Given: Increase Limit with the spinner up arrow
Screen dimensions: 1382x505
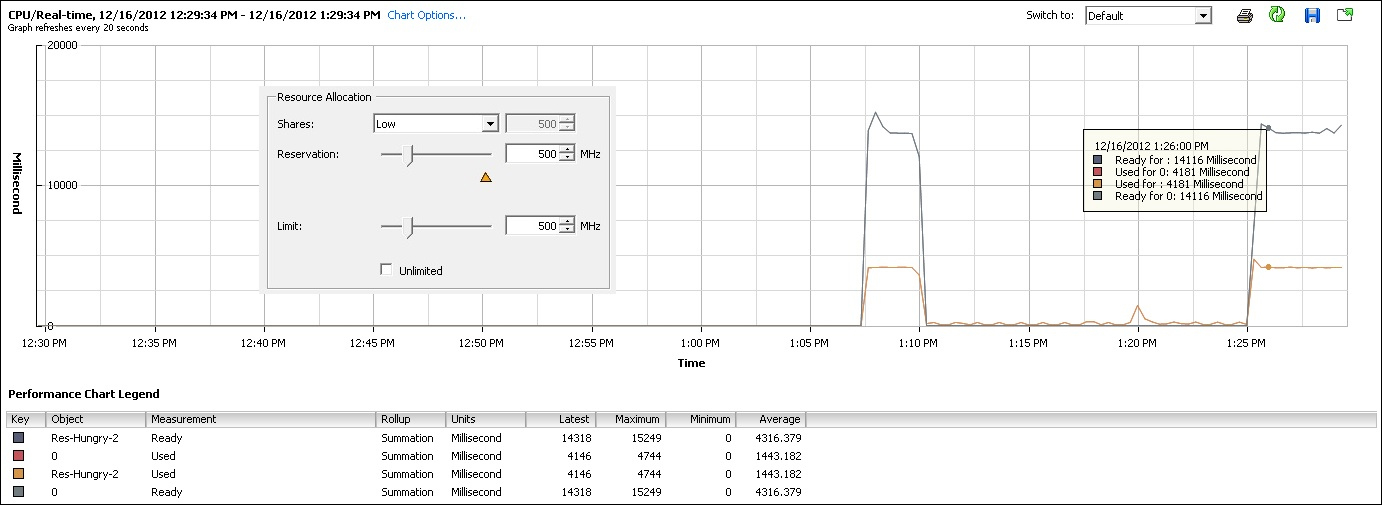Looking at the screenshot, I should pyautogui.click(x=568, y=222).
